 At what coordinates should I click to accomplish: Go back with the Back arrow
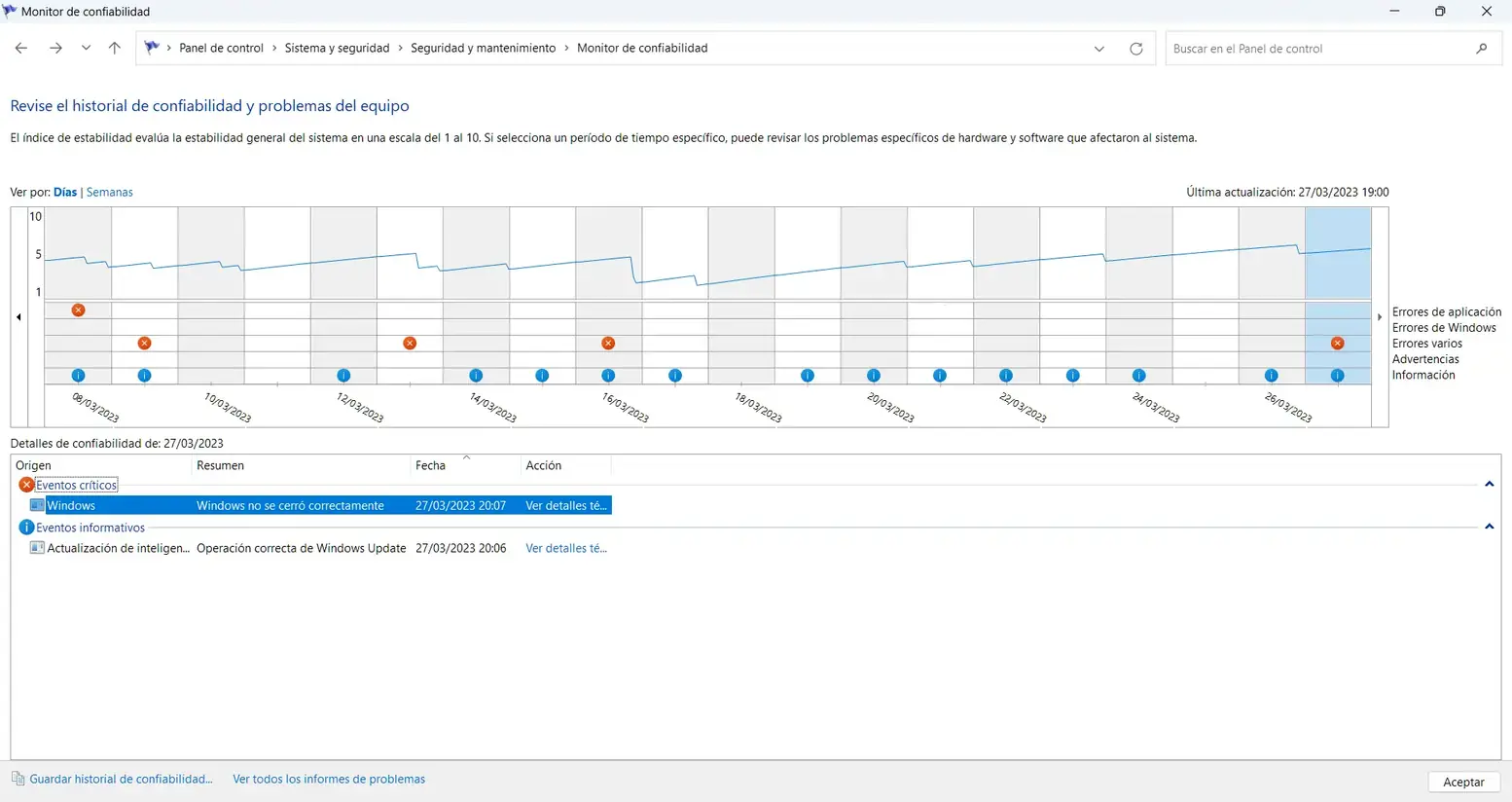pyautogui.click(x=21, y=48)
